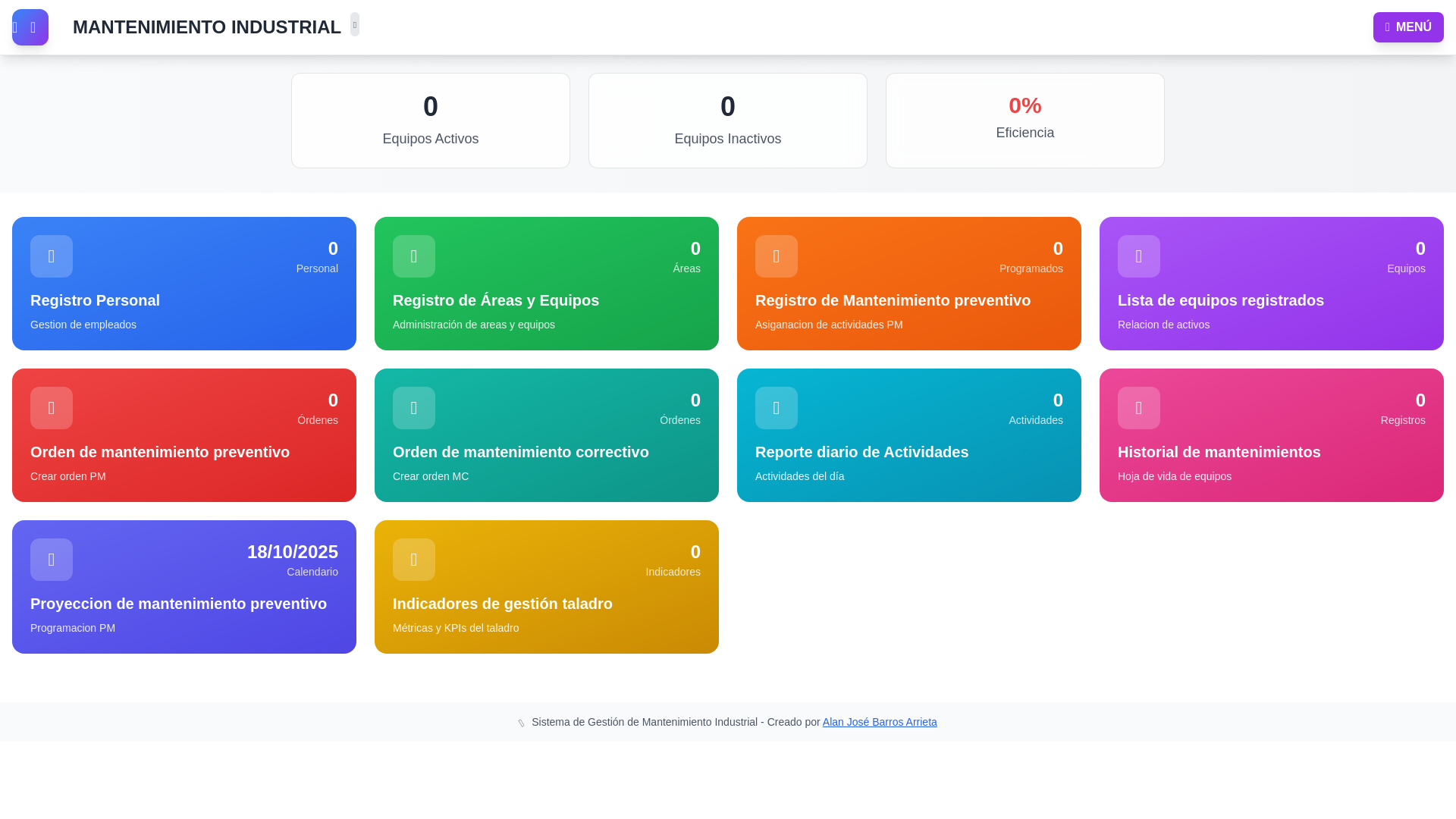This screenshot has width=1456, height=819.
Task: Click the small button beside MANTENIMIENTO INDUSTRIAL title
Action: [355, 24]
